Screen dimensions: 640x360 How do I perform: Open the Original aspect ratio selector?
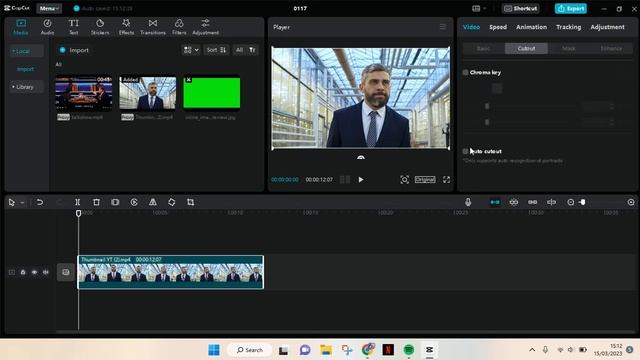pos(425,180)
